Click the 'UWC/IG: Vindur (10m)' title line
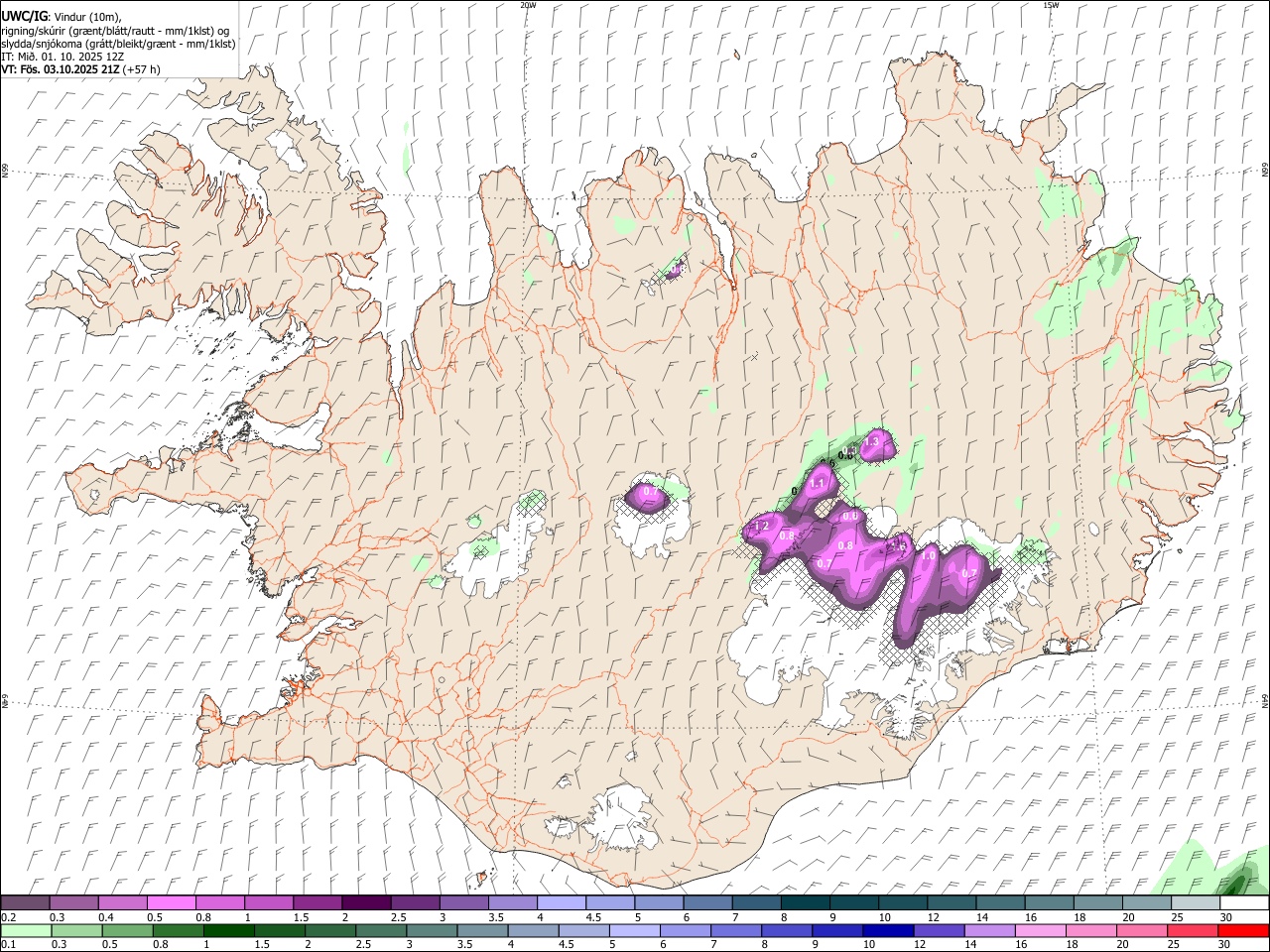Image resolution: width=1270 pixels, height=952 pixels. tap(62, 16)
